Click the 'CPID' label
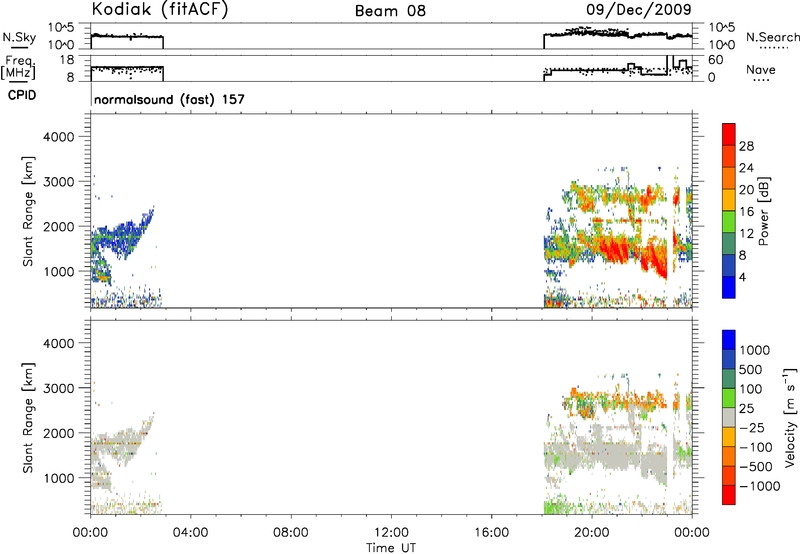The width and height of the screenshot is (800, 554). (22, 95)
